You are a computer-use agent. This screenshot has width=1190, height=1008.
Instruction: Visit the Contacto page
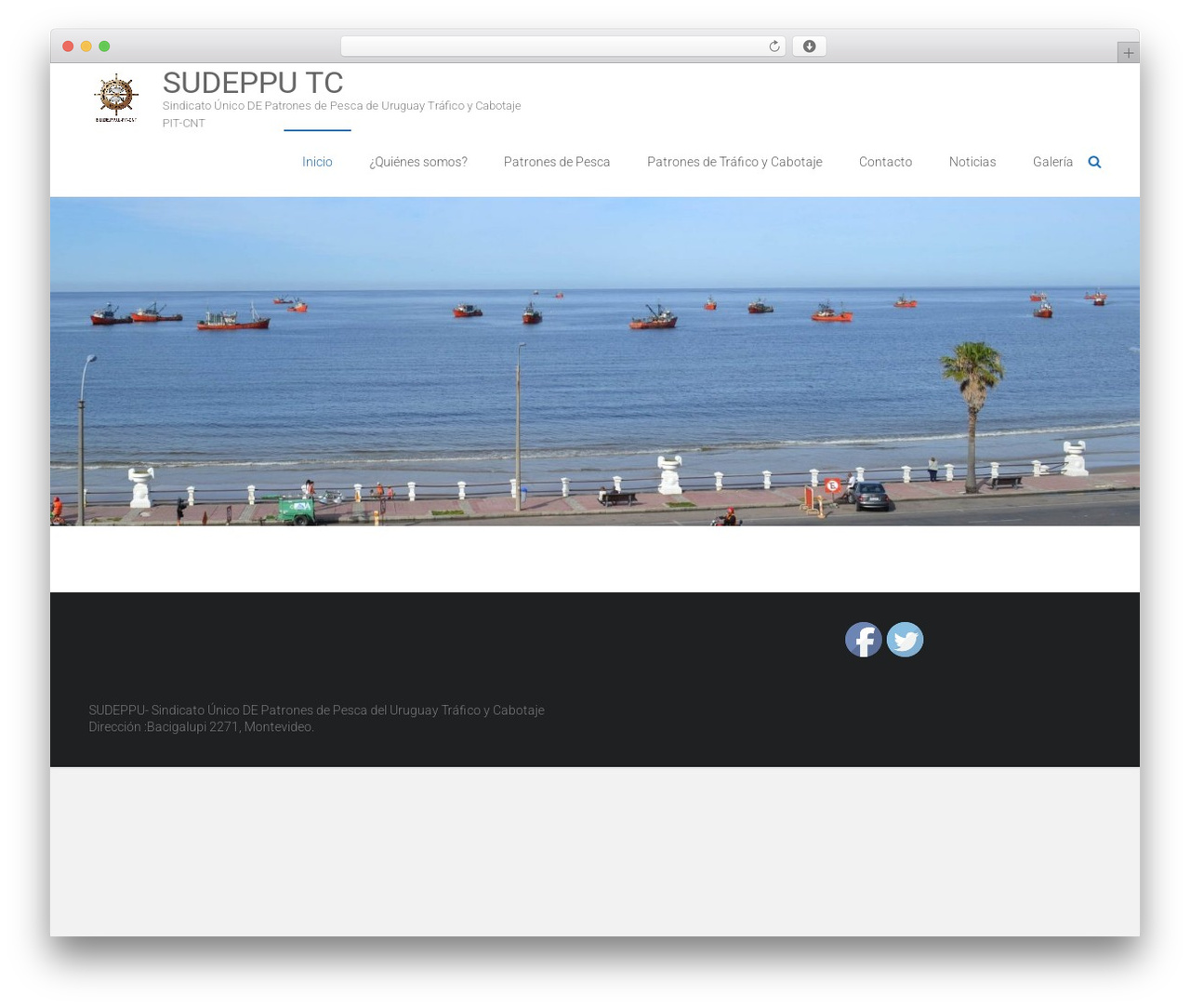885,162
